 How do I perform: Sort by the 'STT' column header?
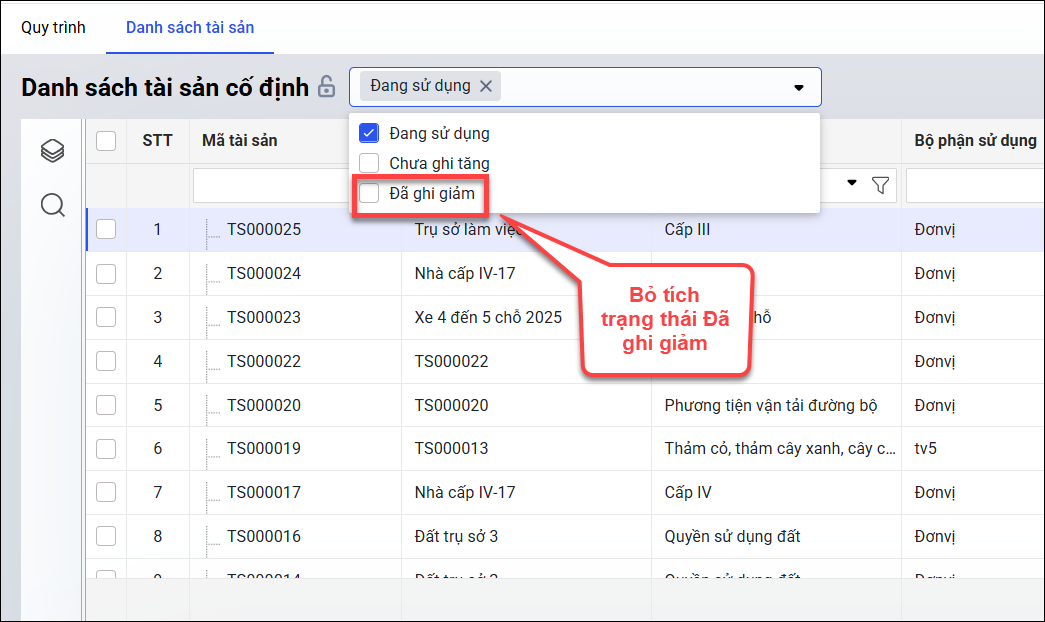tap(157, 141)
